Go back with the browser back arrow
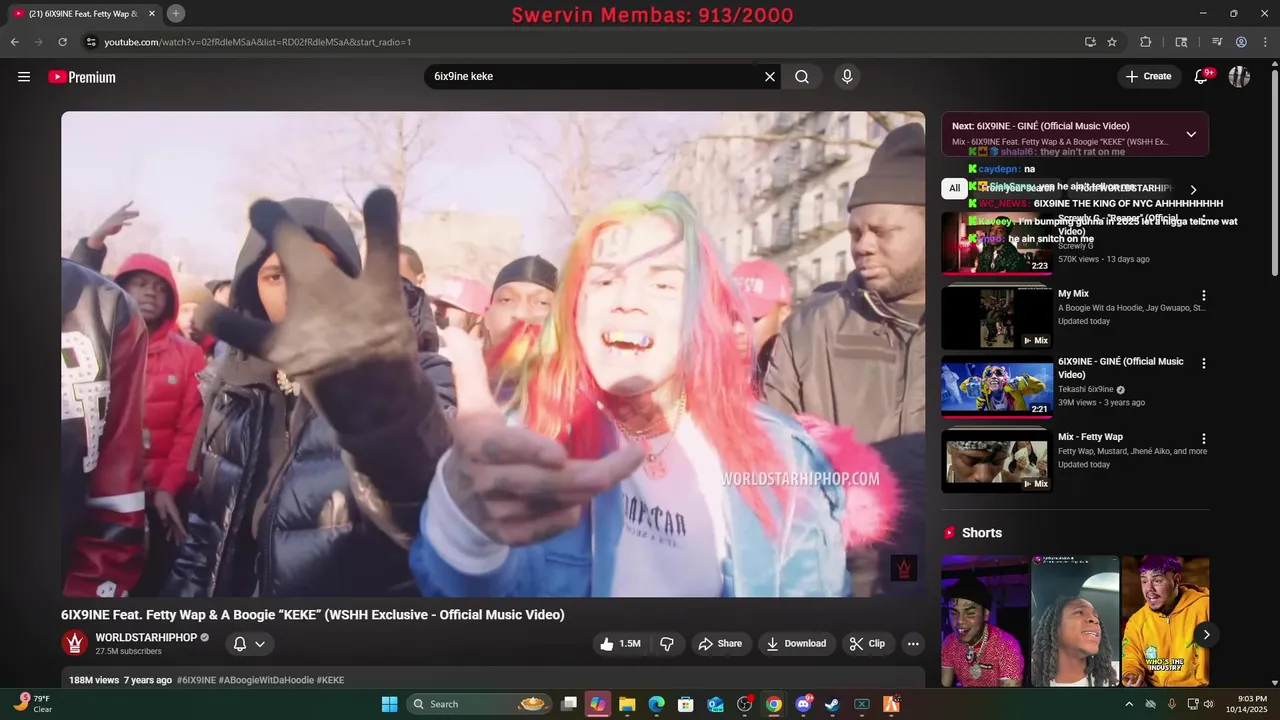 [x=14, y=42]
